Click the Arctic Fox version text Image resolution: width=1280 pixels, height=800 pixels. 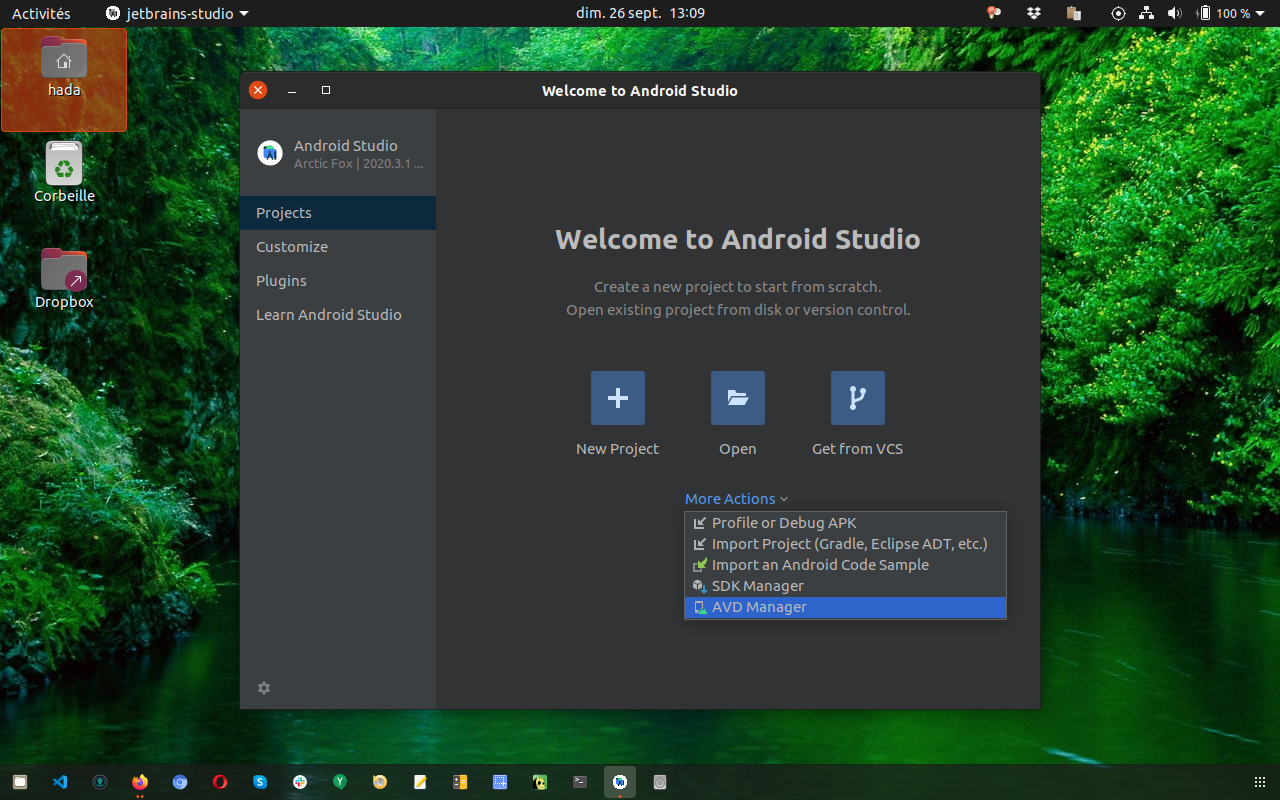358,164
